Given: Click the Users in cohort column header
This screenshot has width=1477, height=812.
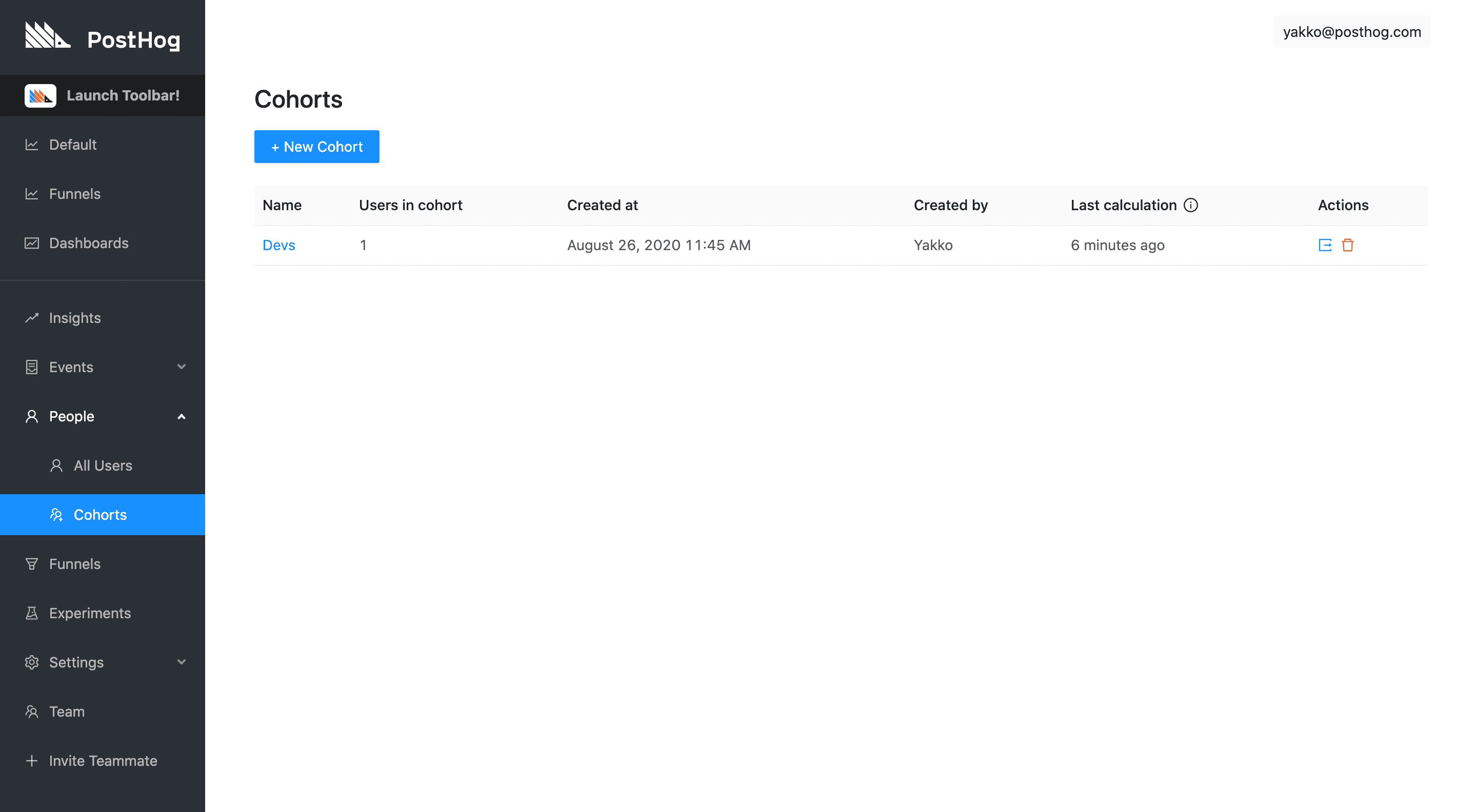Looking at the screenshot, I should pyautogui.click(x=410, y=205).
